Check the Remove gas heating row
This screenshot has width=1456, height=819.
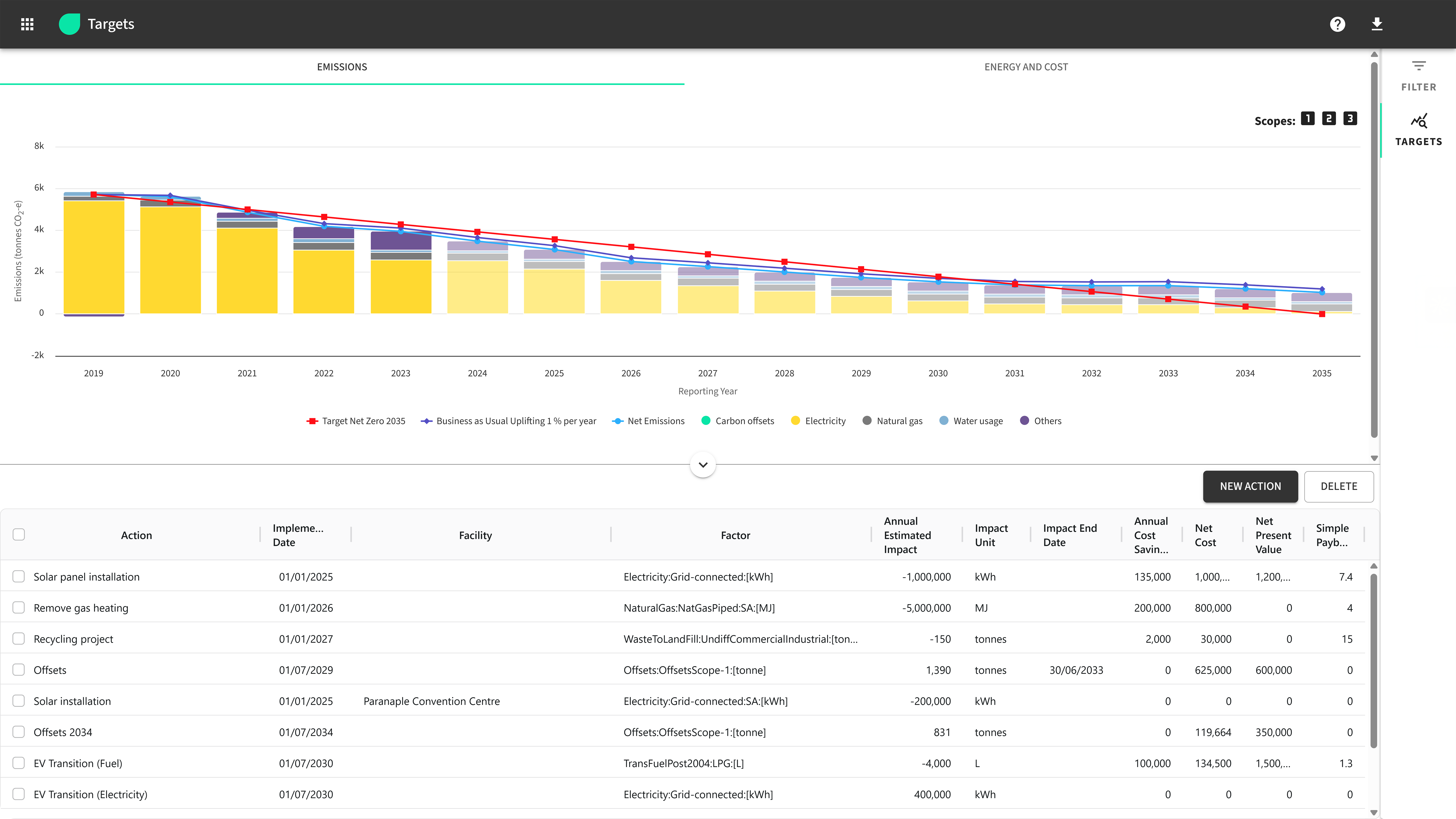[x=19, y=607]
